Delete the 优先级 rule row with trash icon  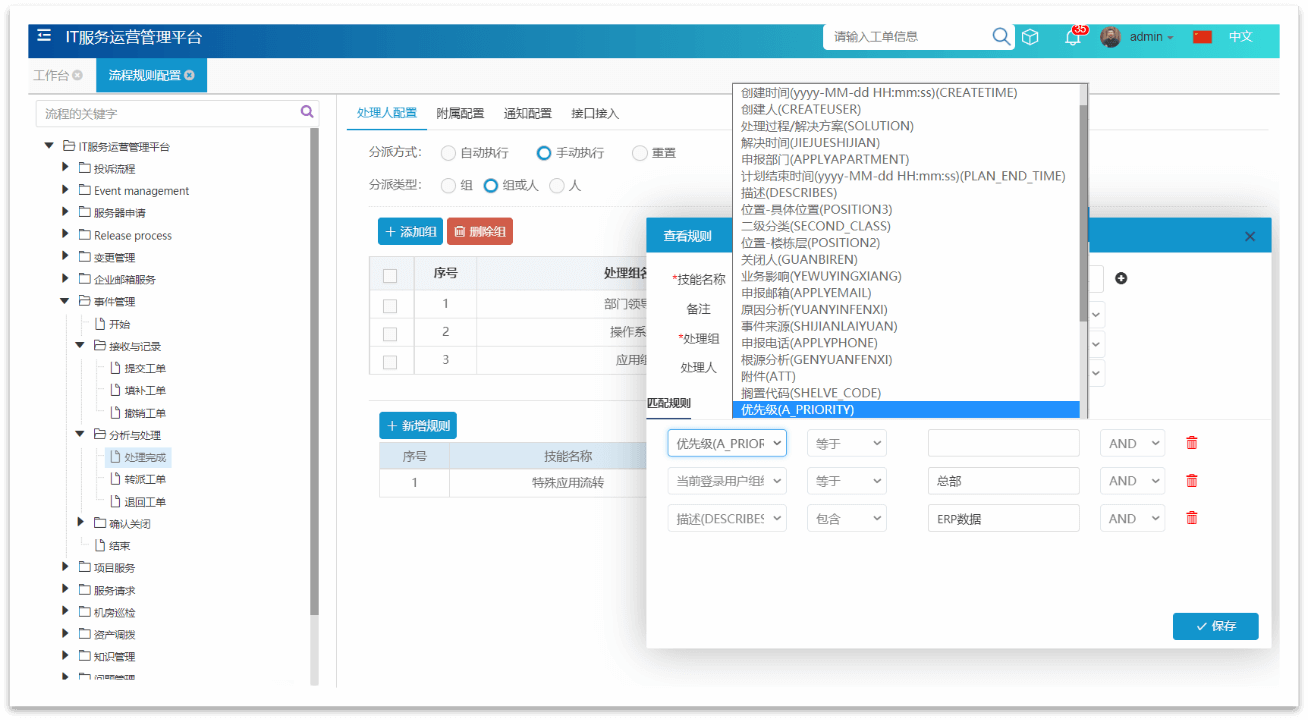1191,443
